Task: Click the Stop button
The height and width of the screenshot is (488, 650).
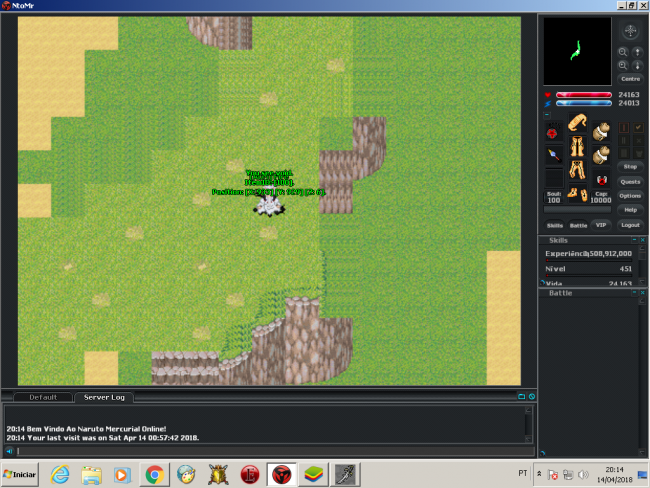Action: [x=630, y=167]
